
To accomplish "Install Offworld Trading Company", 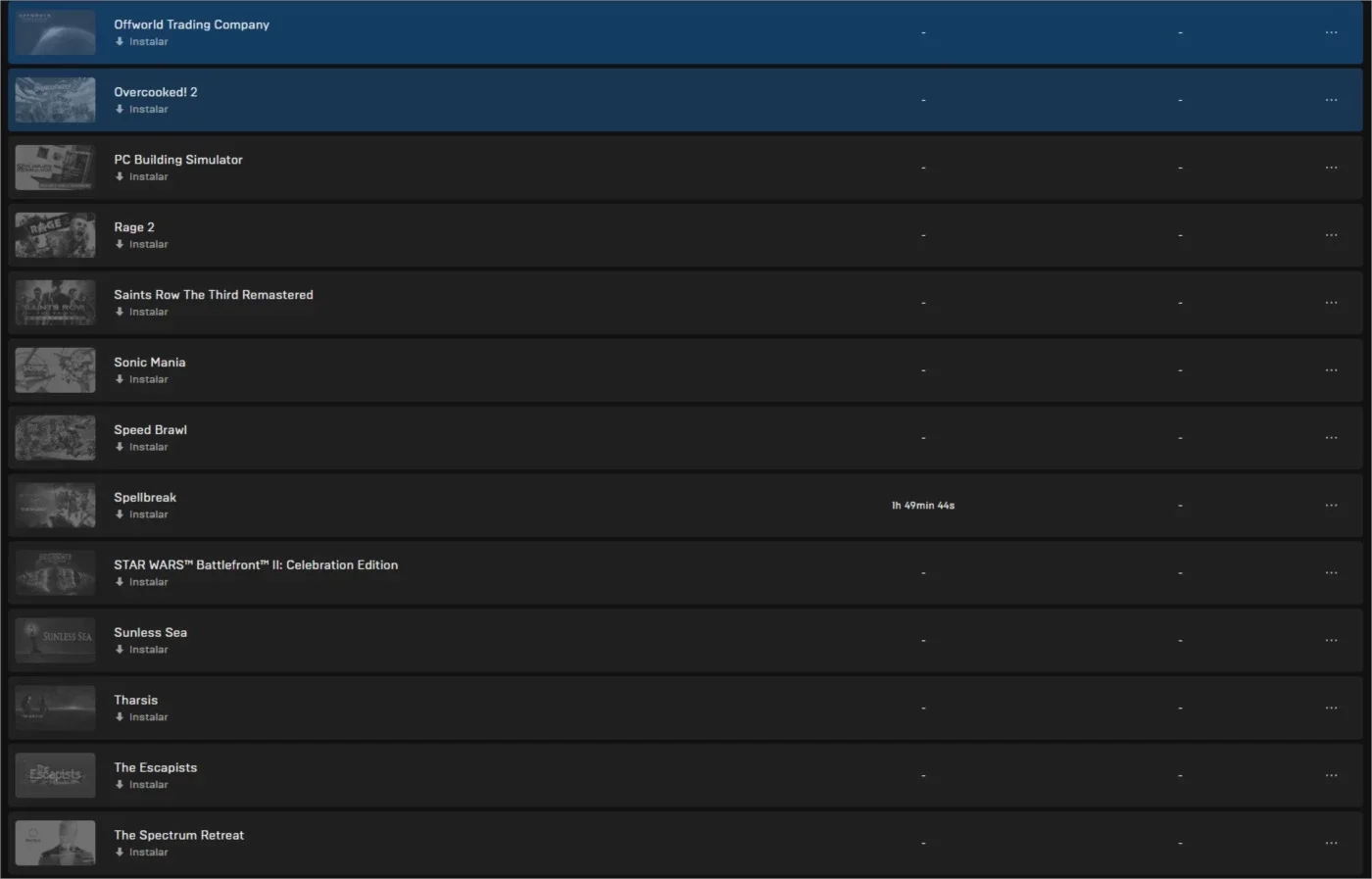I will pyautogui.click(x=142, y=42).
